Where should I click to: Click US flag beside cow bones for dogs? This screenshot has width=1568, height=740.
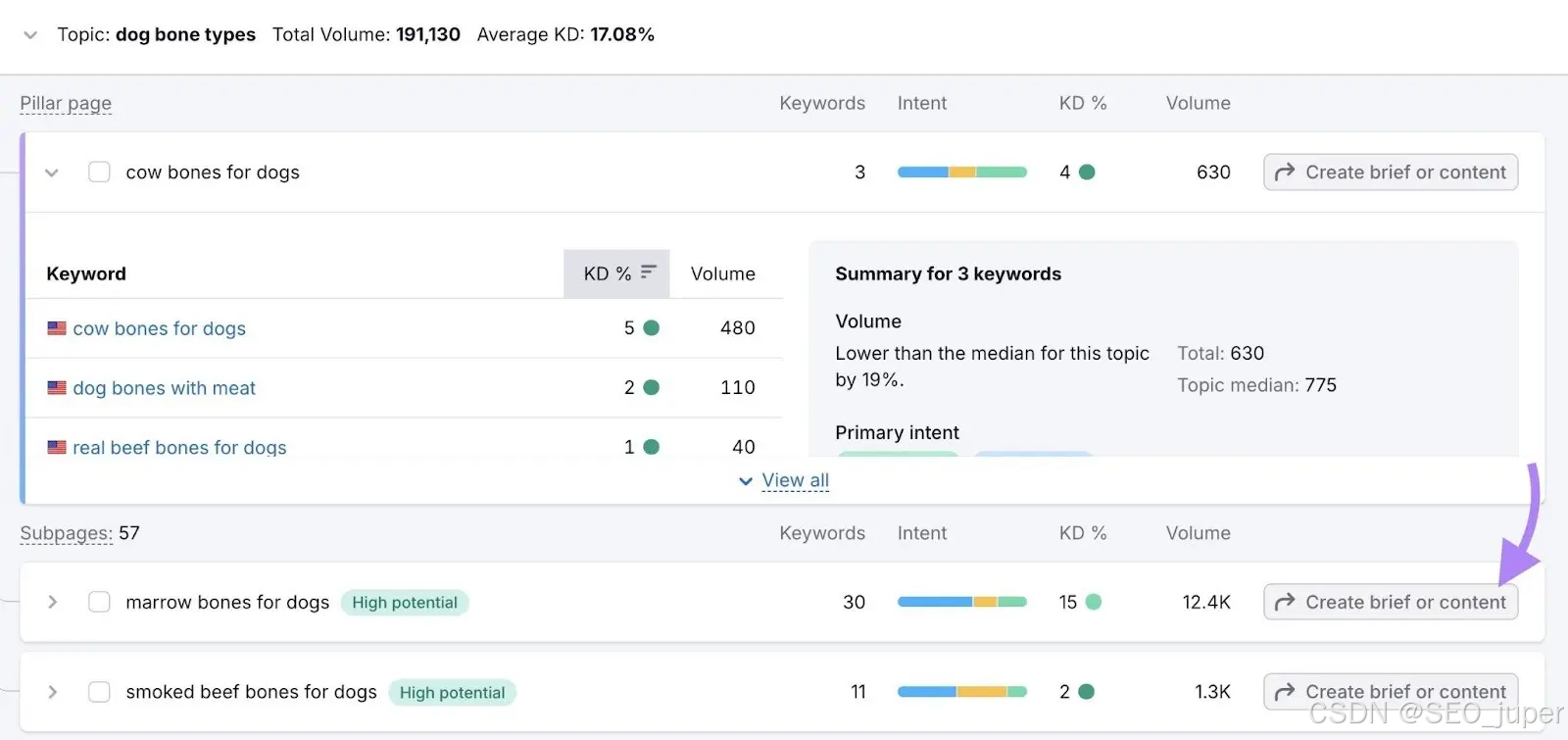[x=57, y=328]
